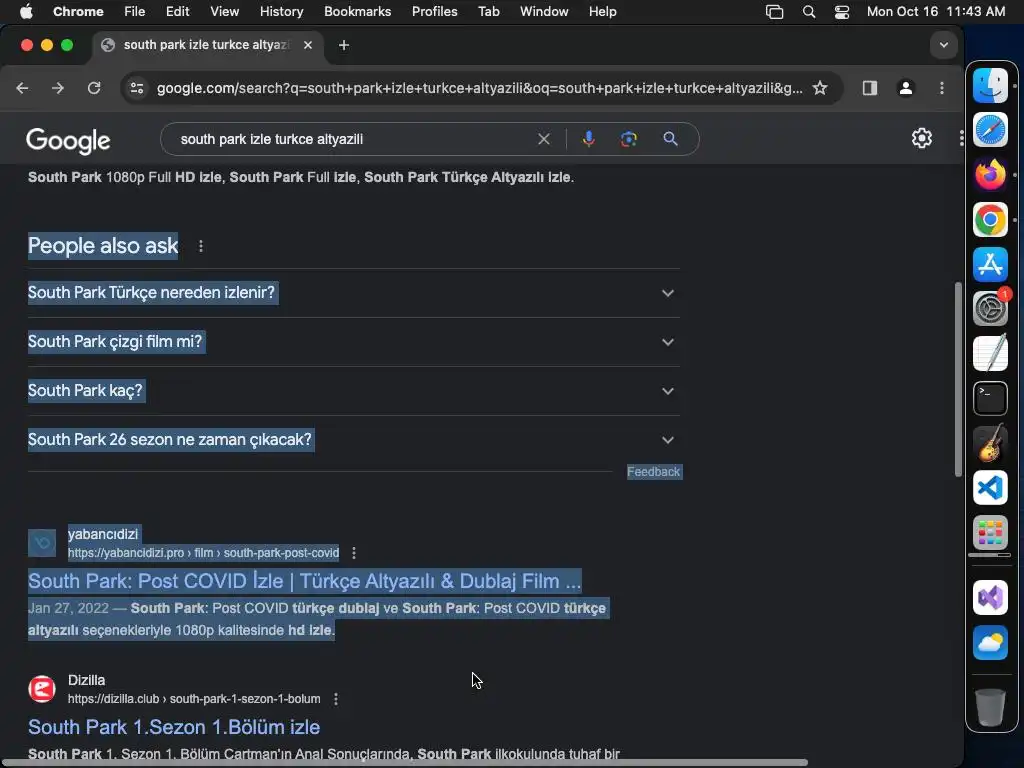Open System Settings from the Dock
This screenshot has height=768, width=1024.
tap(990, 308)
